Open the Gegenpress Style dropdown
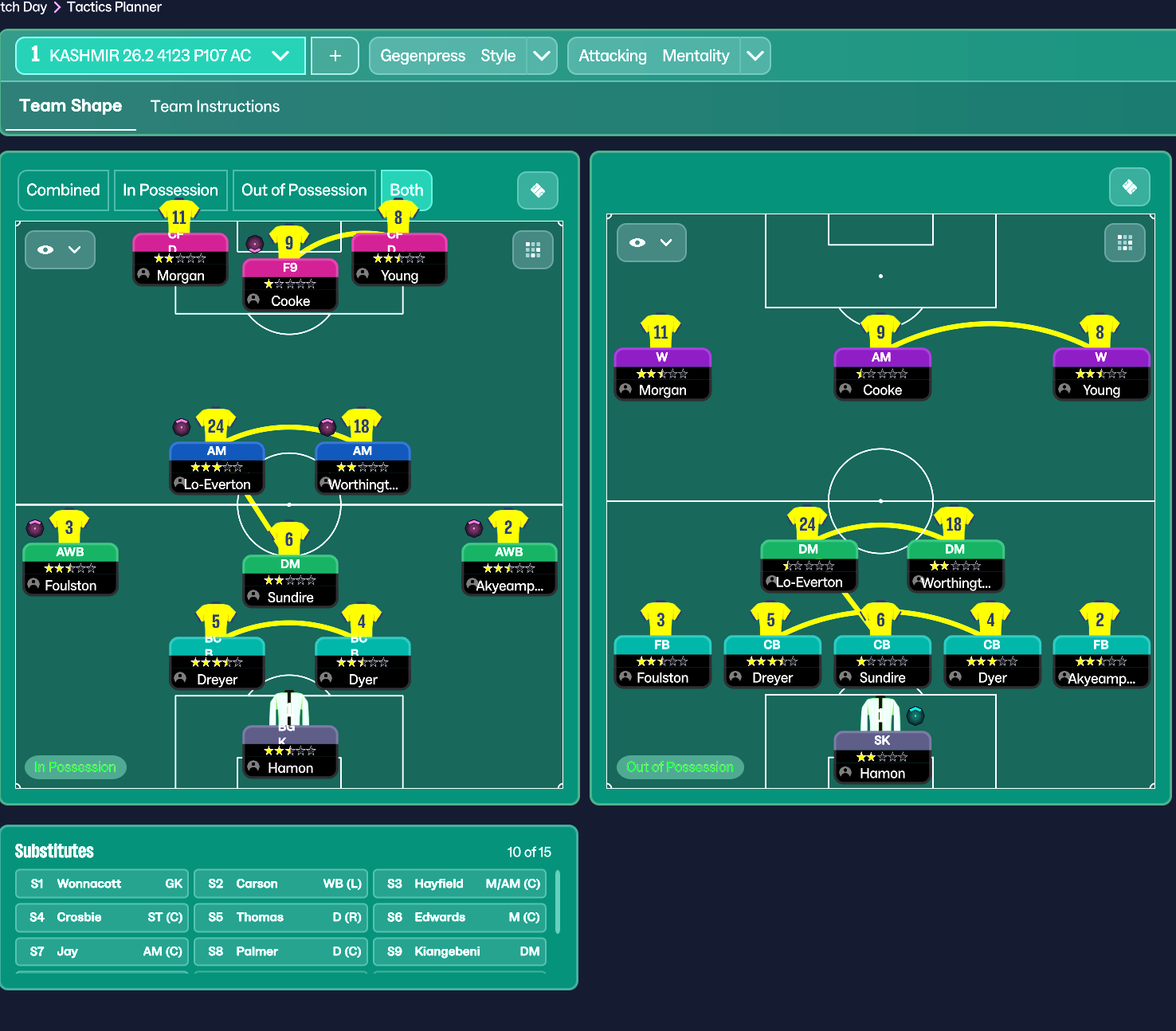The width and height of the screenshot is (1176, 1031). tap(542, 56)
